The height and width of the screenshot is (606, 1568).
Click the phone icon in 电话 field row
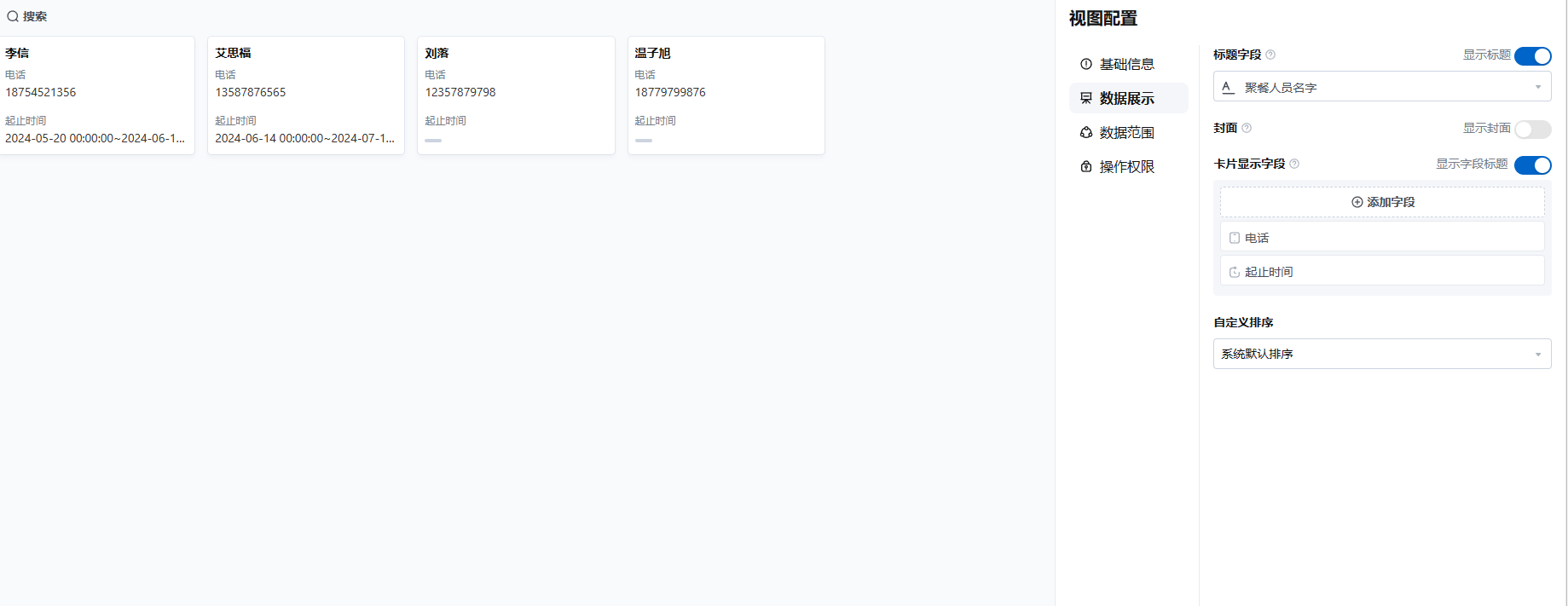1235,238
